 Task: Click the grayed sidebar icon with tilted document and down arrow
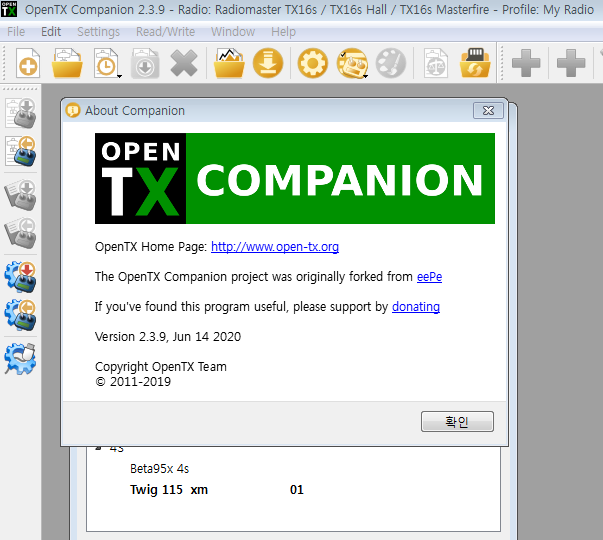tap(21, 195)
